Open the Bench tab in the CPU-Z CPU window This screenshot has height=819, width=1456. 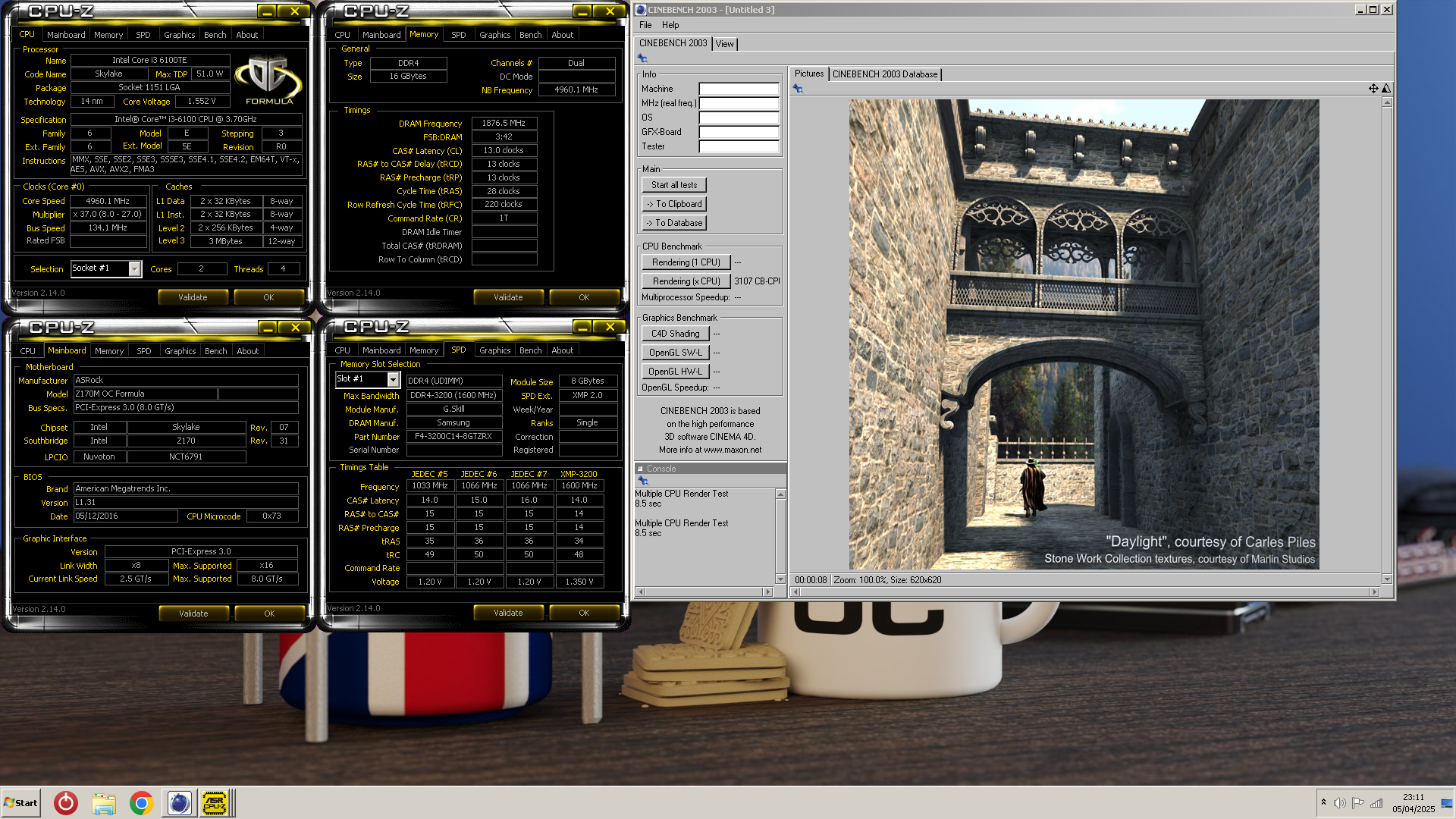(215, 35)
